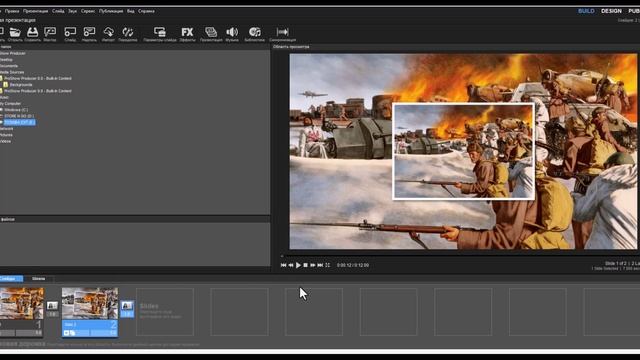640x360 pixels.
Task: Play the slideshow preview
Action: pyautogui.click(x=298, y=265)
